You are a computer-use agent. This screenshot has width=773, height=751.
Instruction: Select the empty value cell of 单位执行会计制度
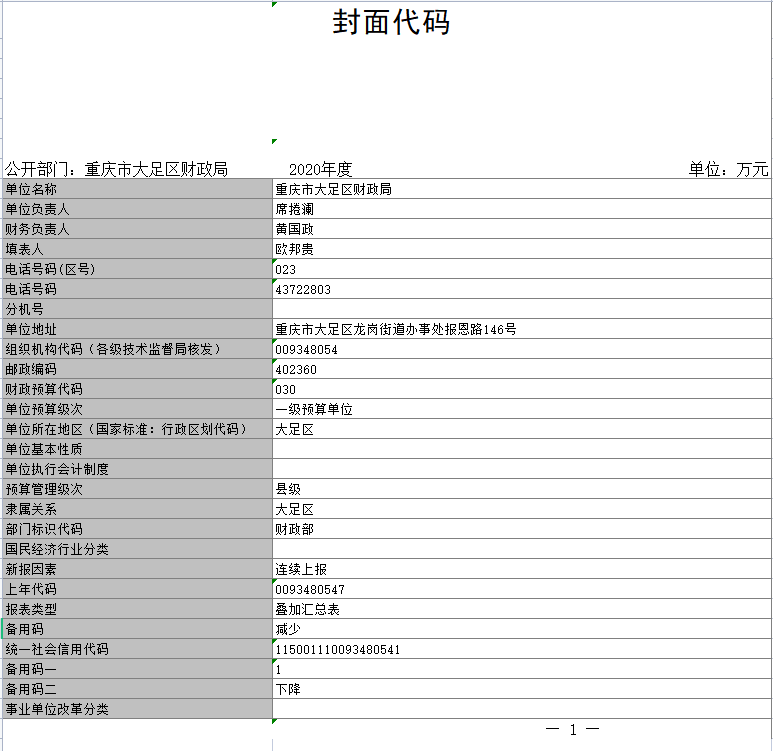coord(522,469)
